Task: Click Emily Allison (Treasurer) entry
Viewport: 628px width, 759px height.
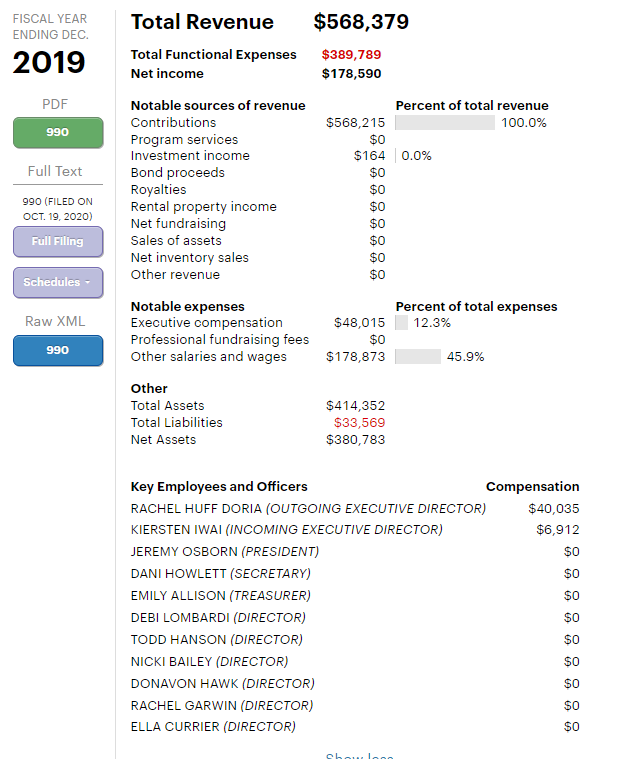Action: tap(221, 596)
